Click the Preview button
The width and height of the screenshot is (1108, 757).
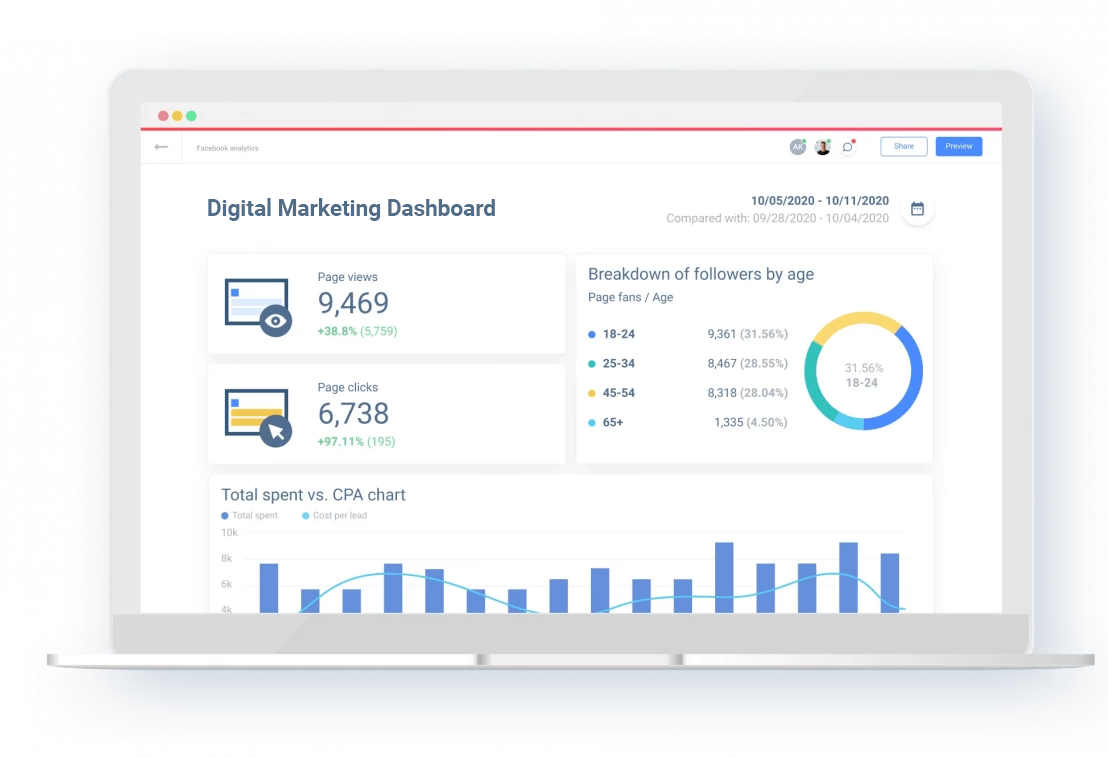(x=958, y=146)
